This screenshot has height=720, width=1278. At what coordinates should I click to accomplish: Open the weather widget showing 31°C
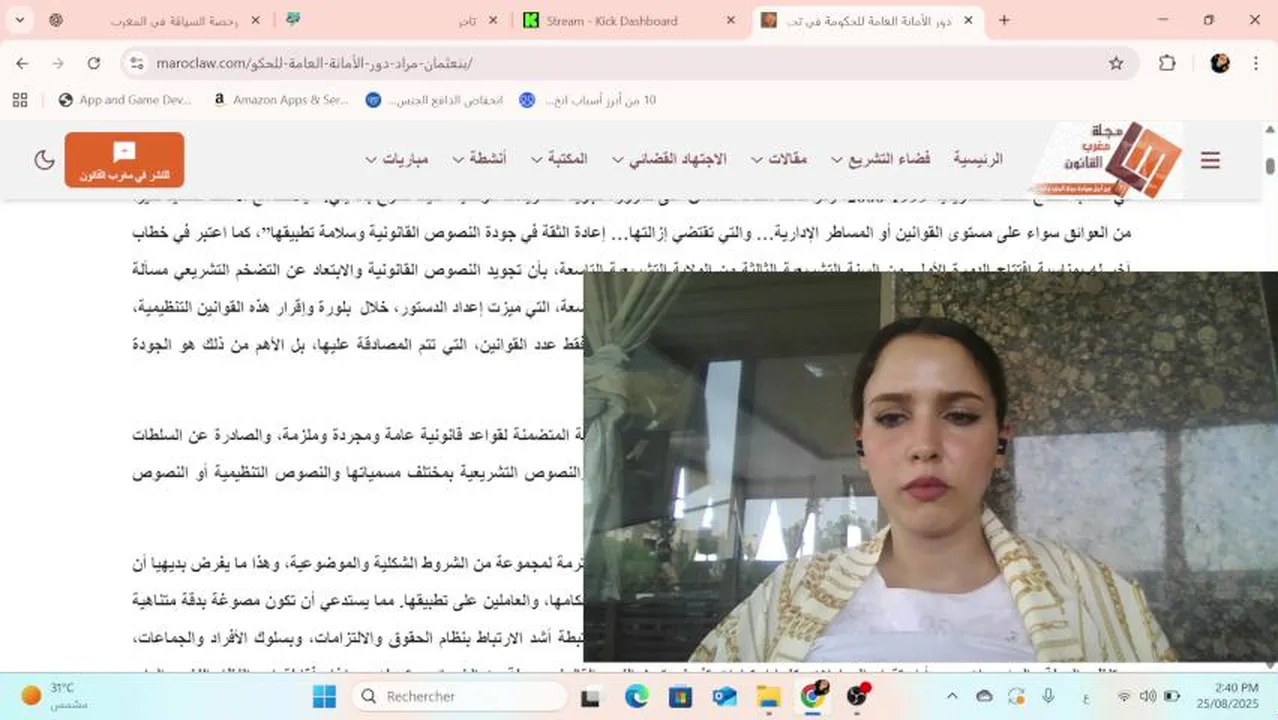(x=55, y=696)
